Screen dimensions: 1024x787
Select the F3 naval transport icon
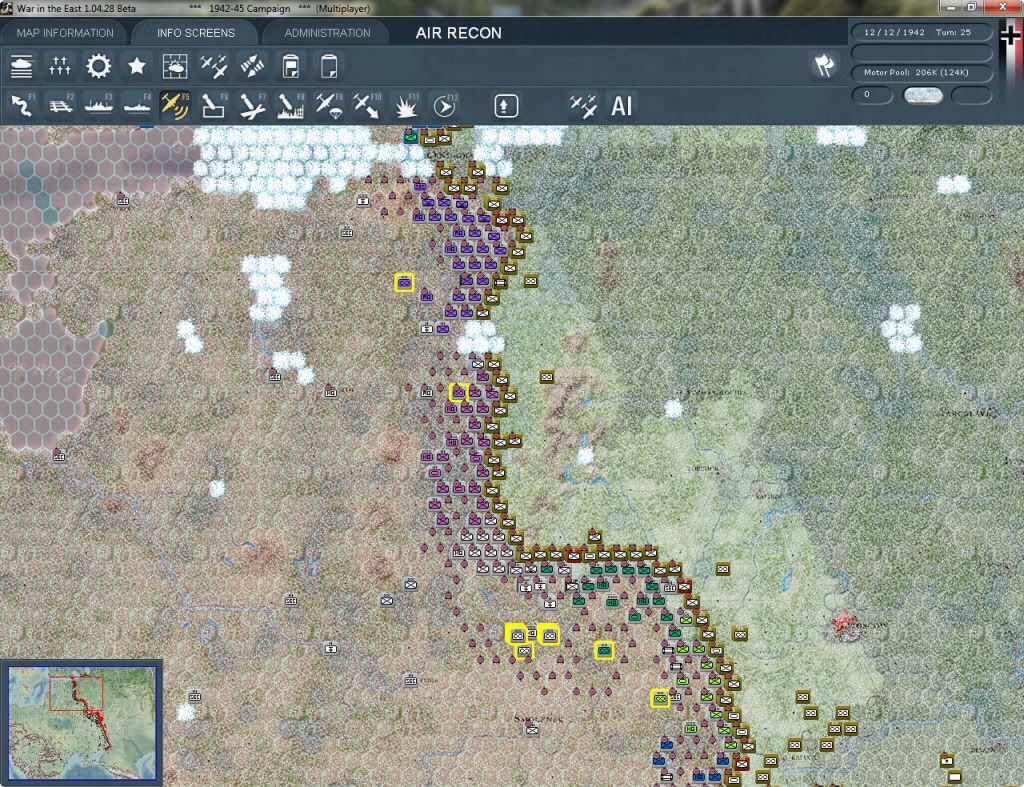[99, 106]
